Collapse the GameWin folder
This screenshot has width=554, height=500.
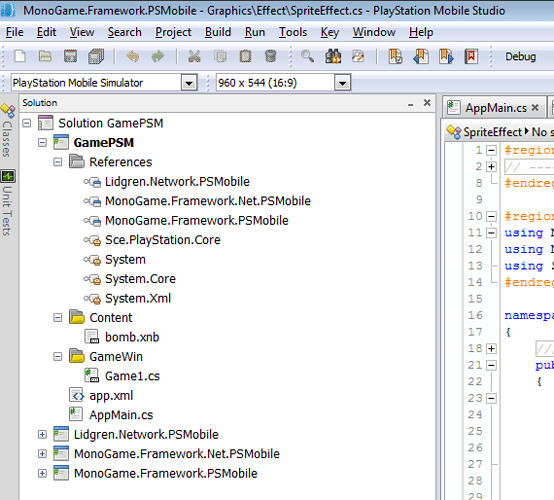58,357
